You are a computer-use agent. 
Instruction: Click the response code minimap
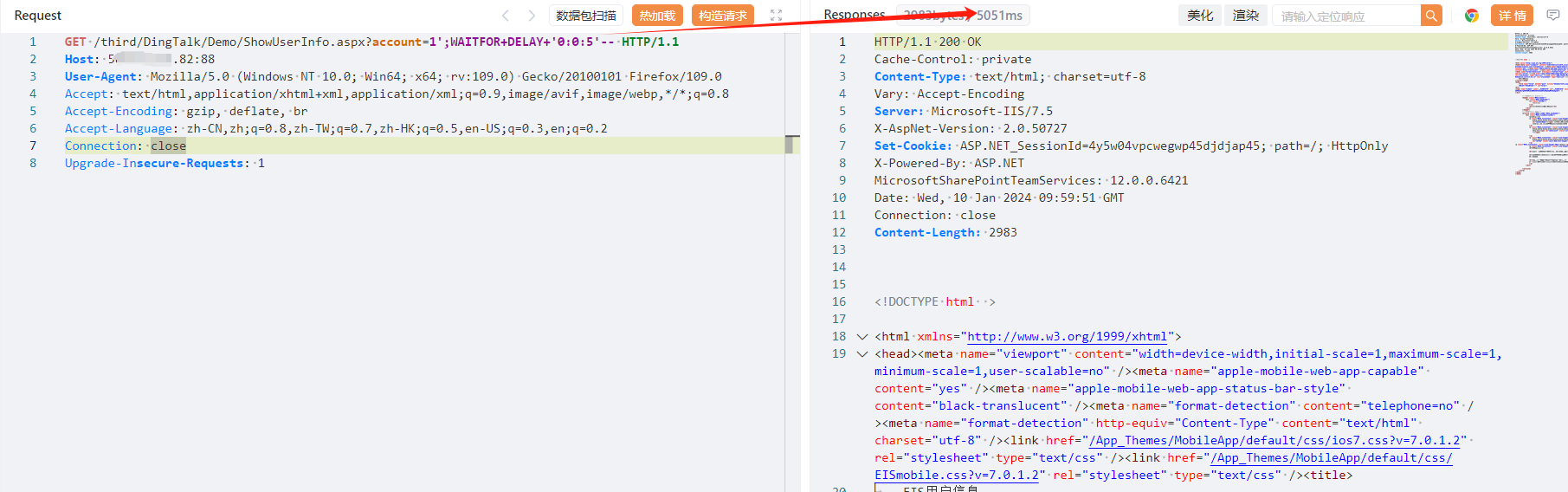click(x=1540, y=104)
